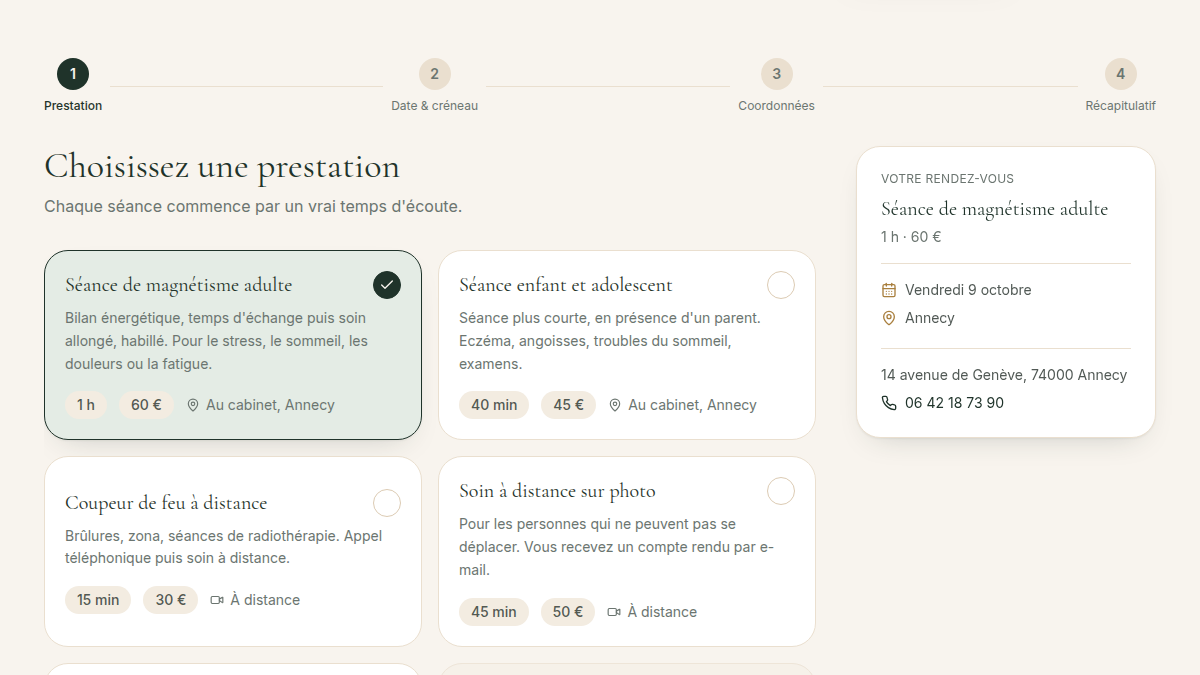This screenshot has width=1200, height=675.
Task: Click the 45 € price chip
Action: 569,405
